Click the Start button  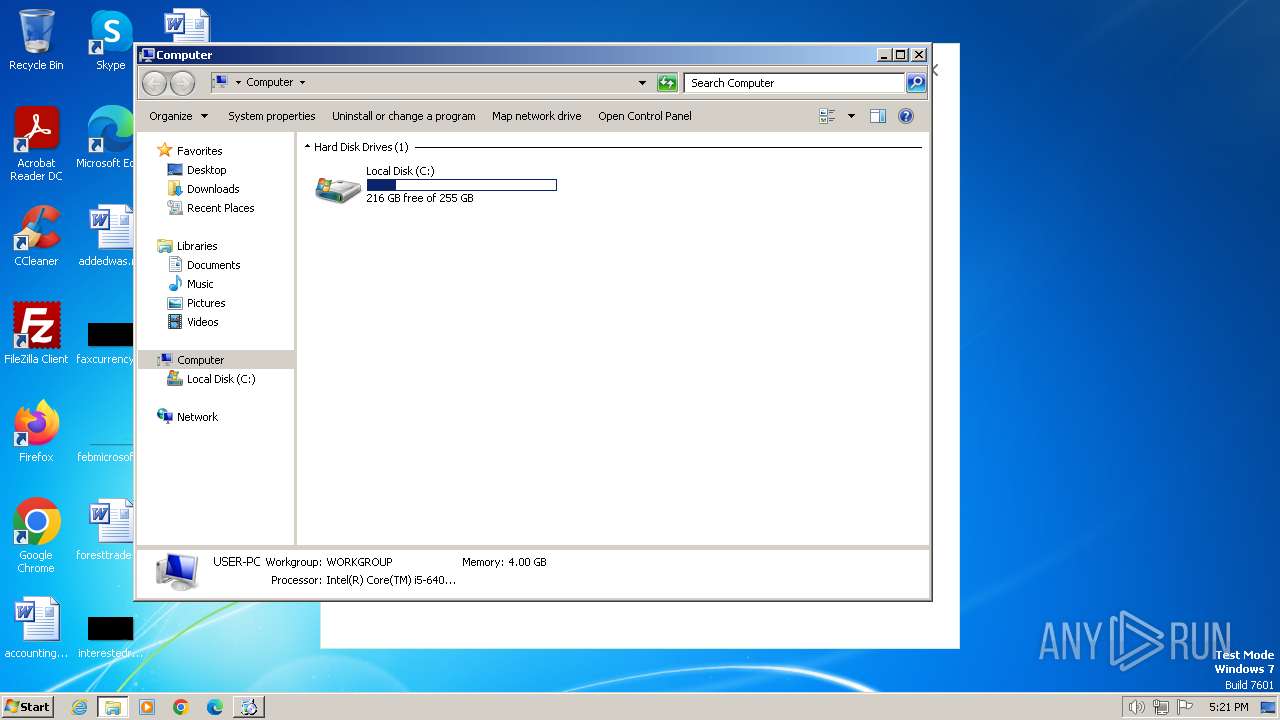pos(28,707)
